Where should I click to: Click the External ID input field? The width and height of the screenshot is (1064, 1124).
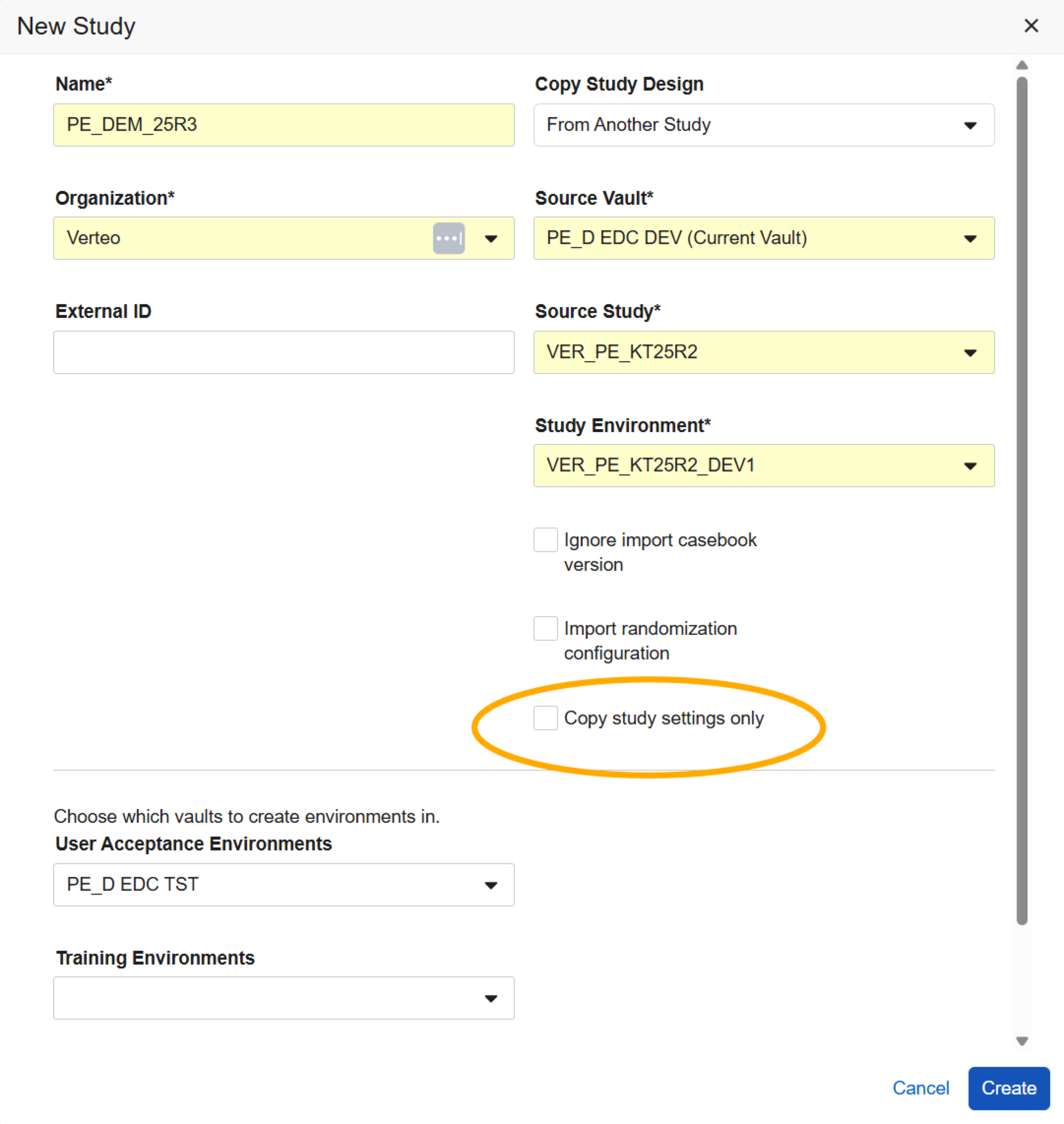[283, 352]
